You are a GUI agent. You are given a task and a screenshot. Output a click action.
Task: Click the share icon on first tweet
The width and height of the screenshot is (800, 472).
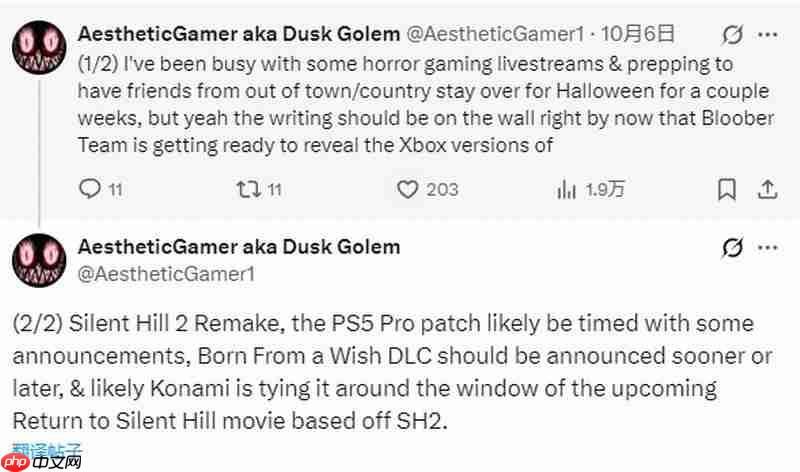[x=768, y=188]
